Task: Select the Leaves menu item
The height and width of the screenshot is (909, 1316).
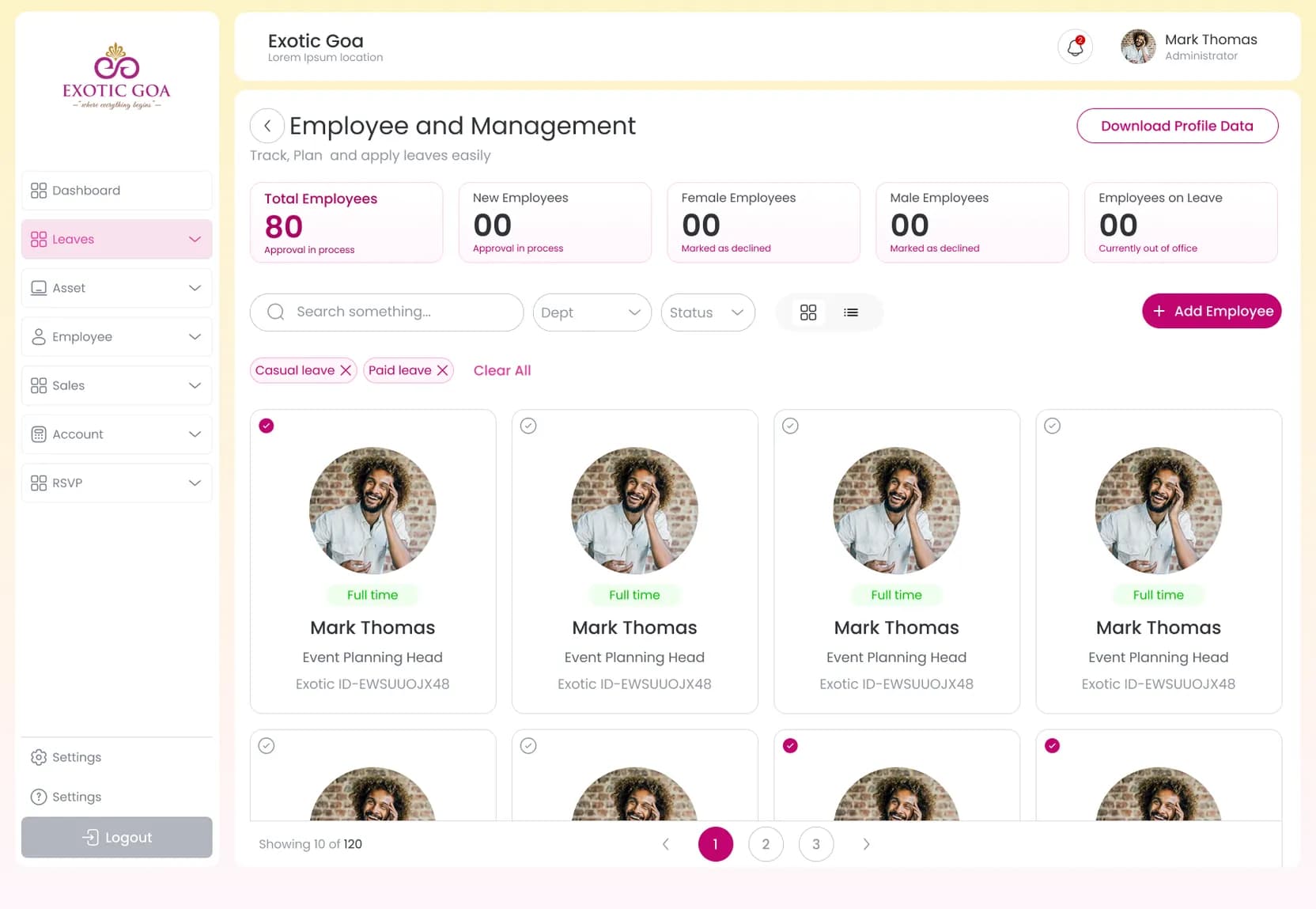Action: pyautogui.click(x=116, y=239)
